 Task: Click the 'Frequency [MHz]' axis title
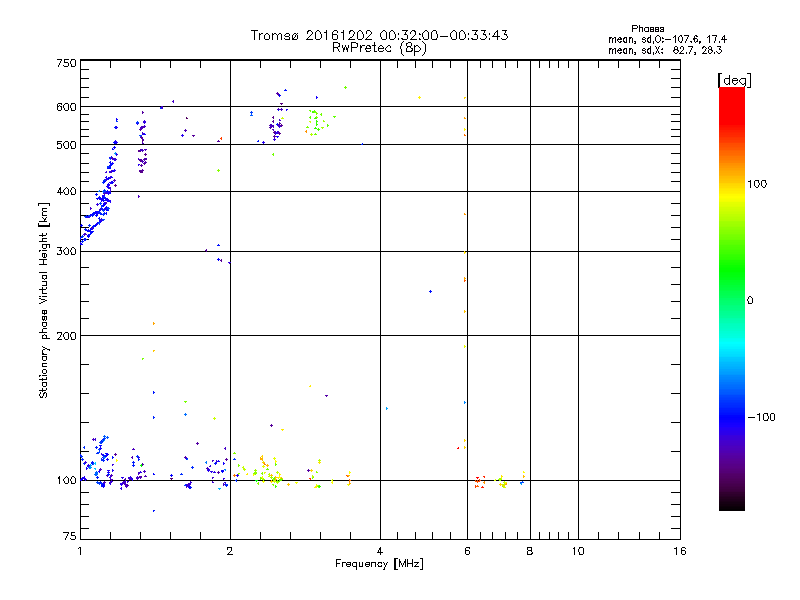coord(379,564)
